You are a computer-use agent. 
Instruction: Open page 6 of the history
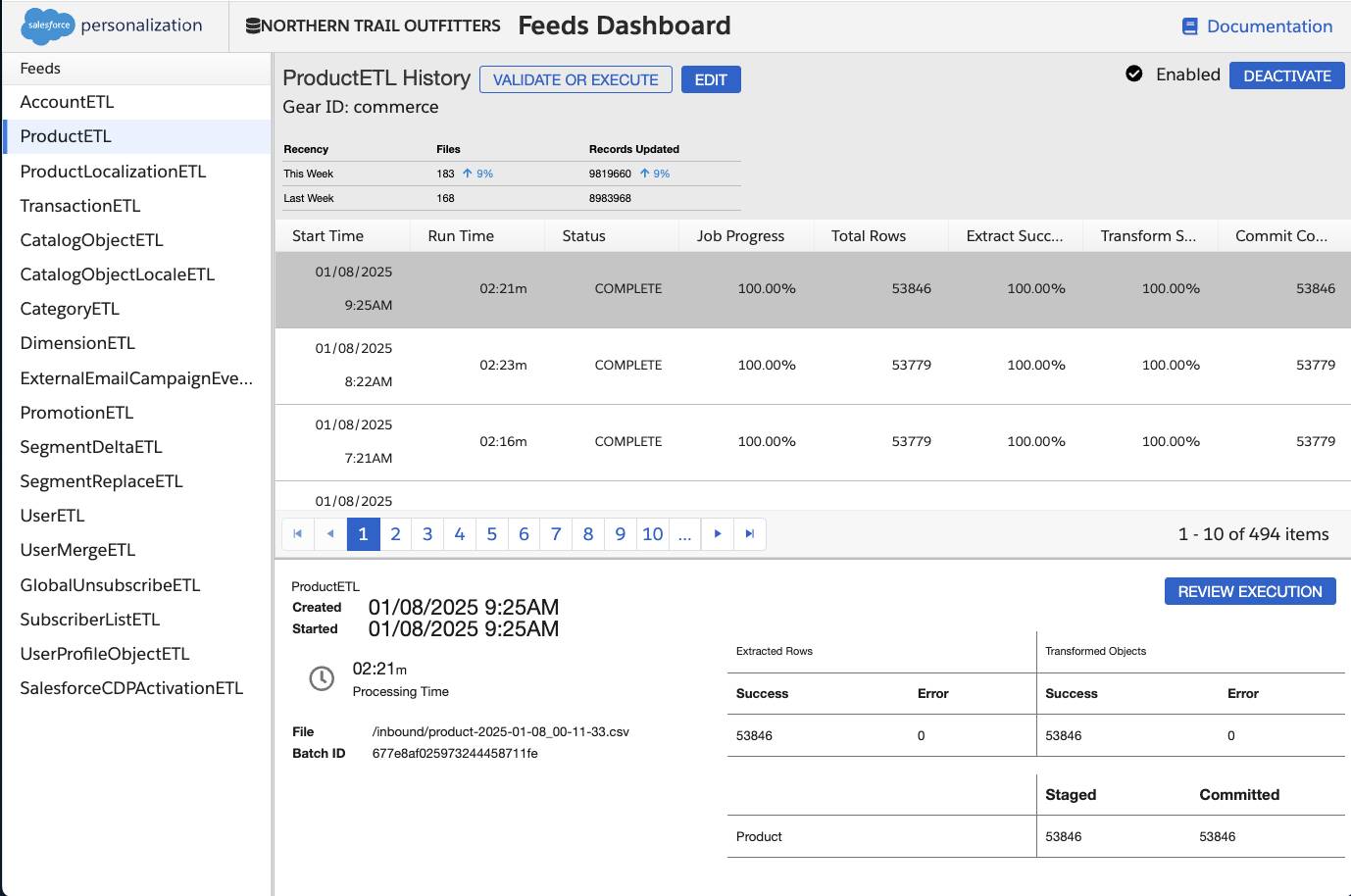point(524,533)
